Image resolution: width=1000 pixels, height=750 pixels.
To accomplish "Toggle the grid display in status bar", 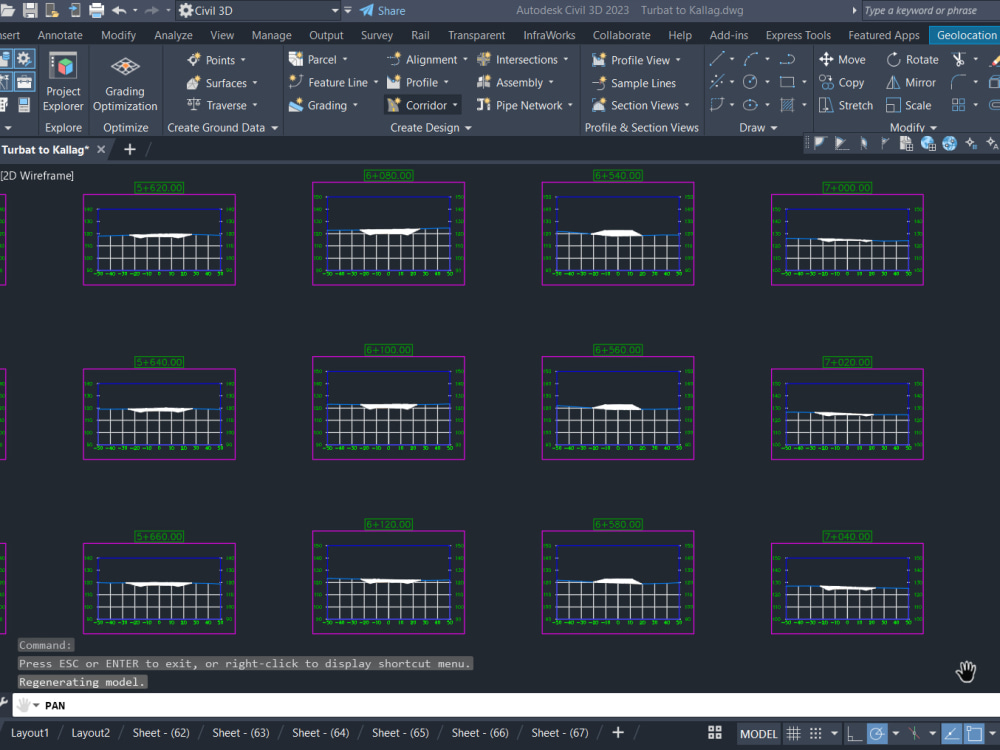I will pos(793,733).
